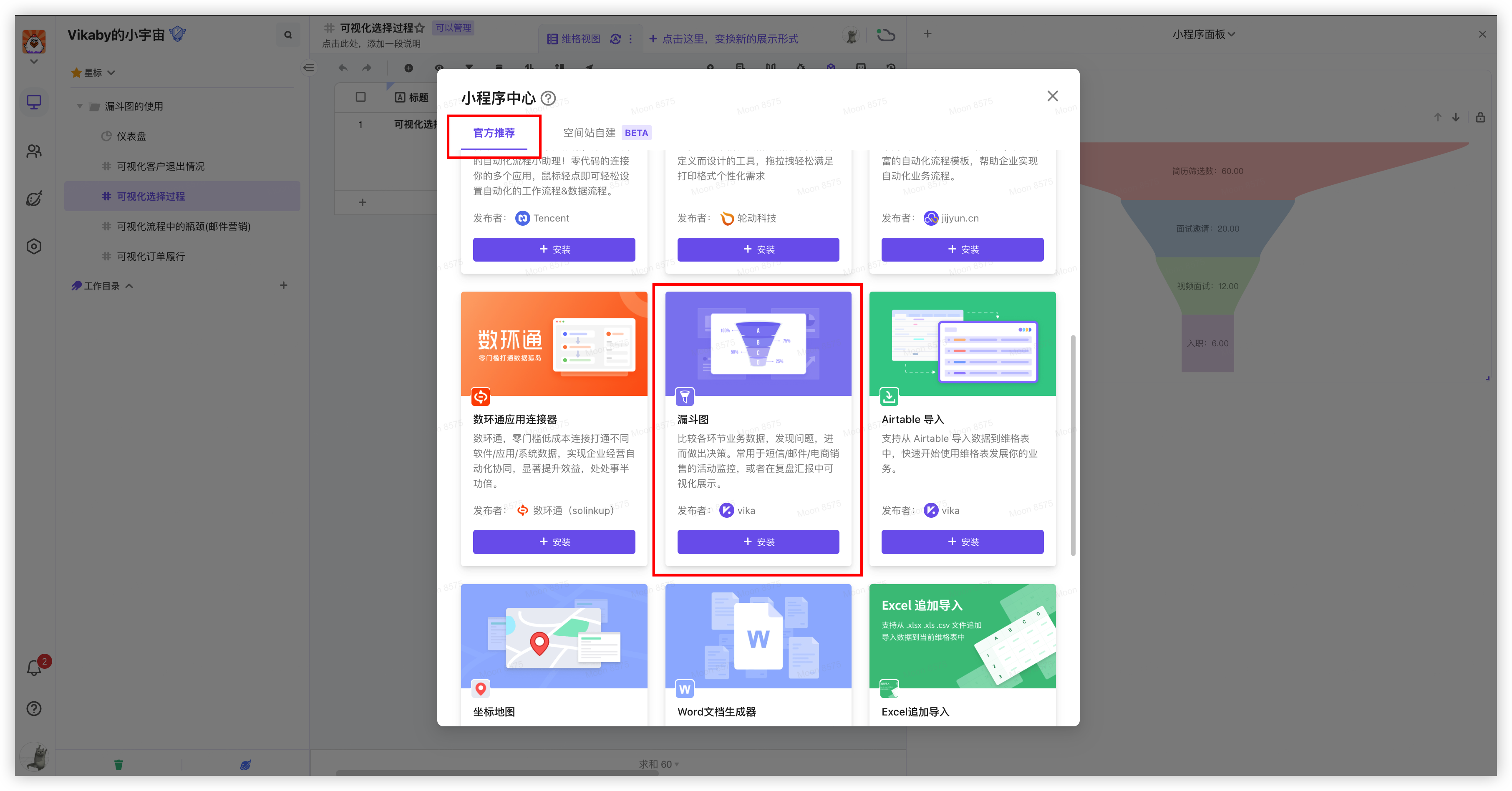Install the 漏斗图 widget

(758, 542)
